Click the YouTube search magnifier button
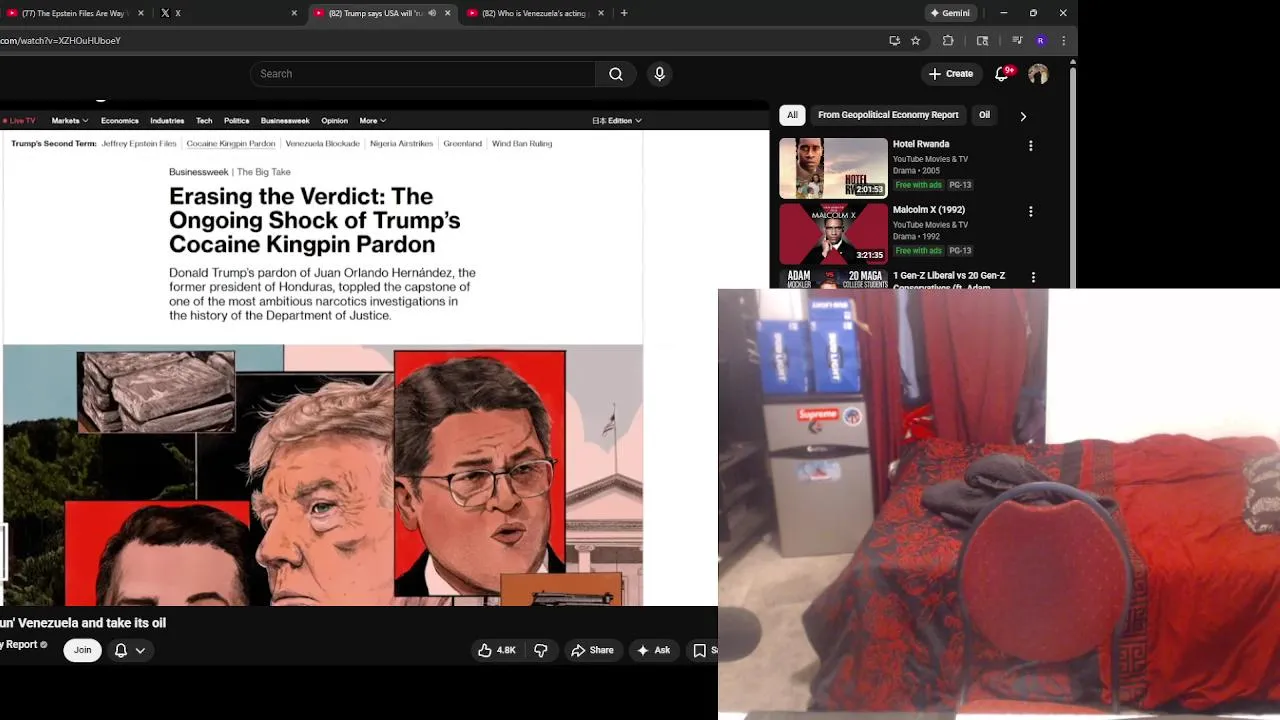Screen dimensions: 1280x720 click(x=616, y=74)
